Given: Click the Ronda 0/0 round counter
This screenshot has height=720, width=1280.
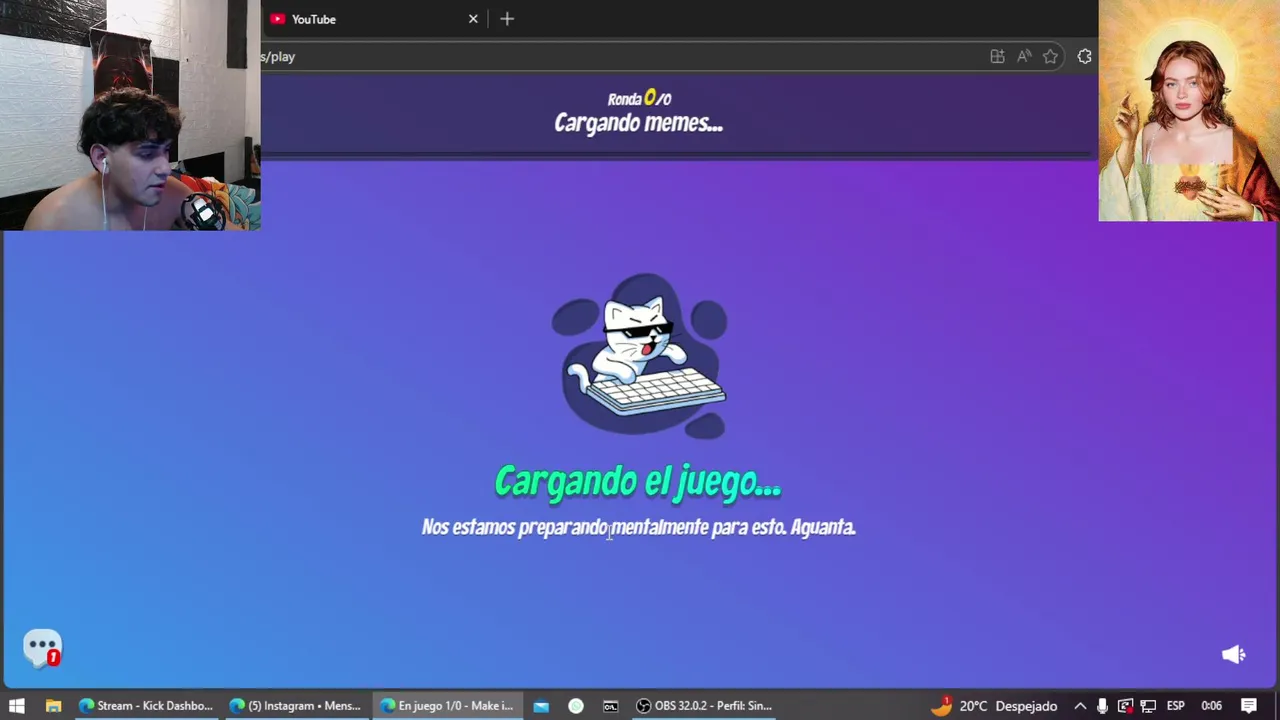Looking at the screenshot, I should click(x=639, y=98).
